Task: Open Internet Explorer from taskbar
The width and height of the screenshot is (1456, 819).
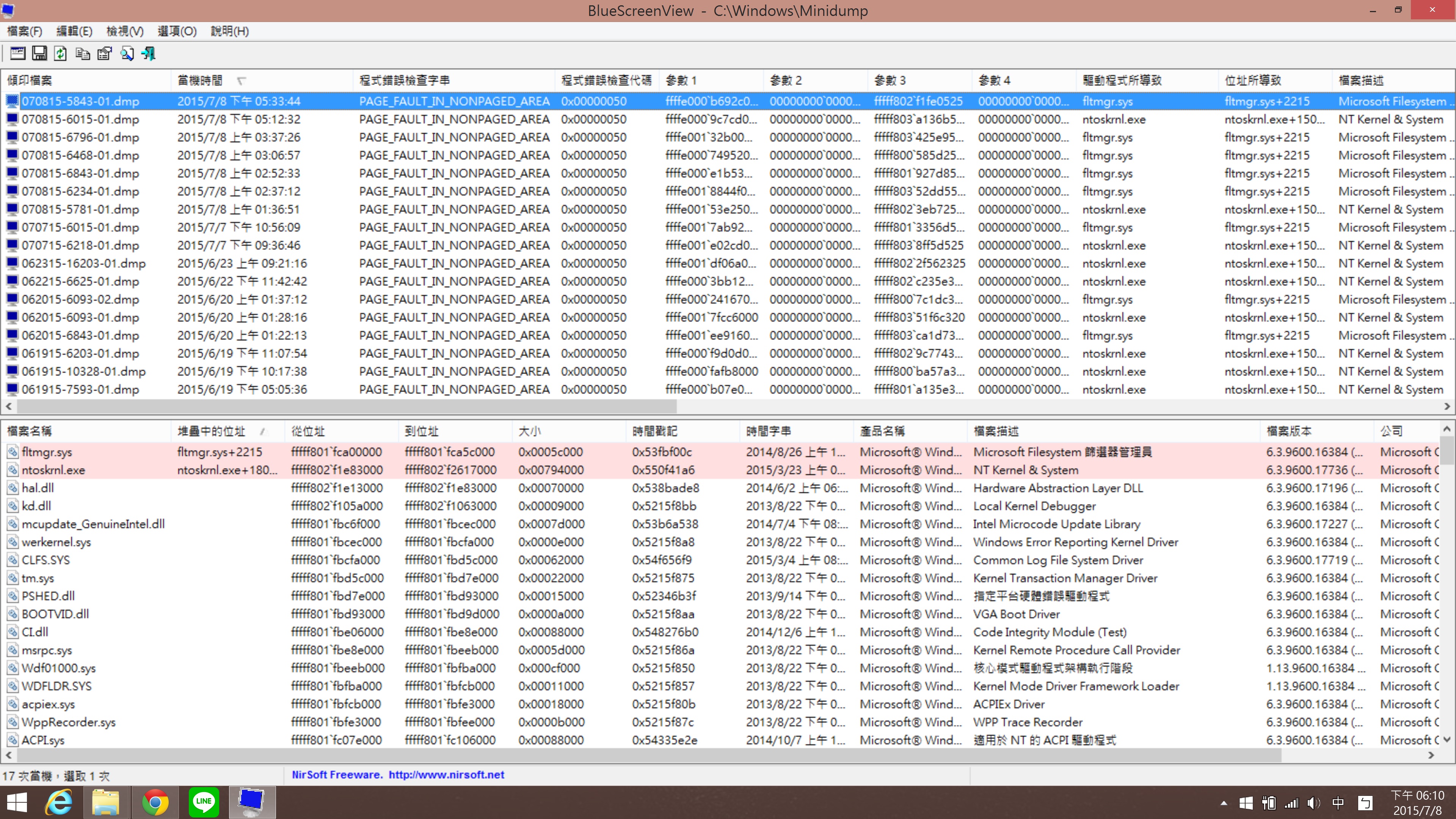Action: 60,803
